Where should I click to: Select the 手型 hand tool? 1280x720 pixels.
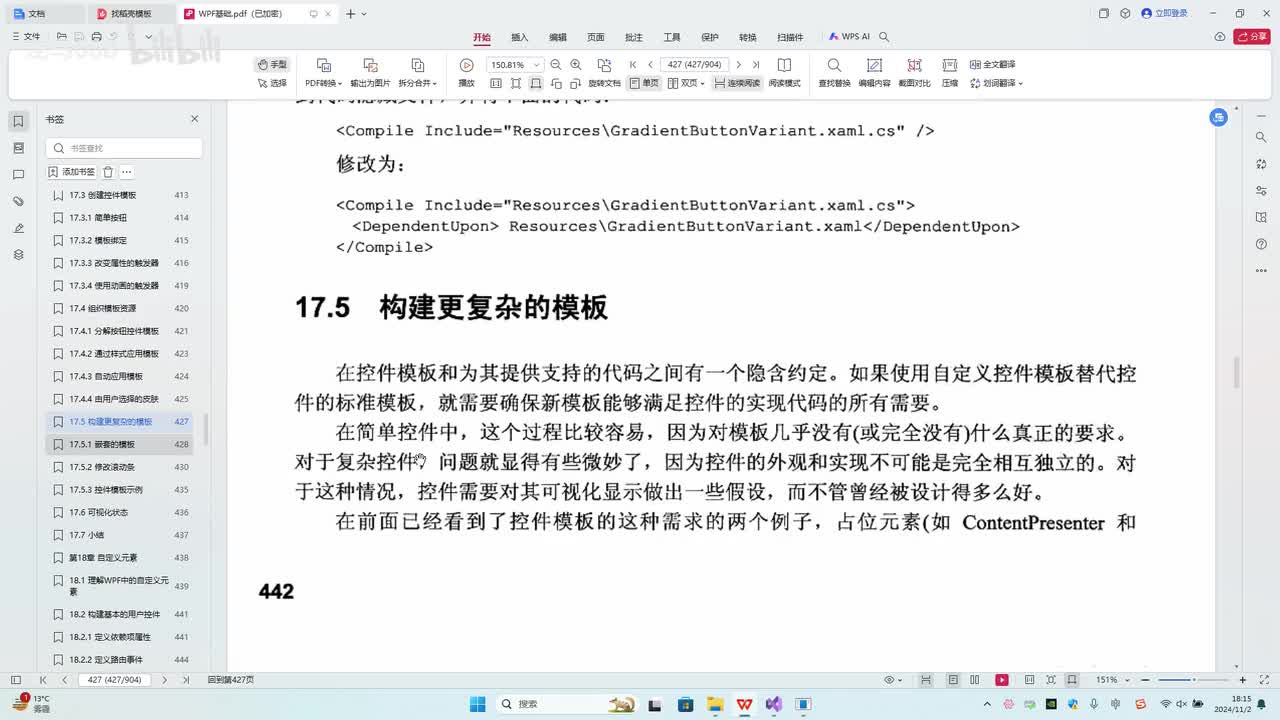pos(272,64)
